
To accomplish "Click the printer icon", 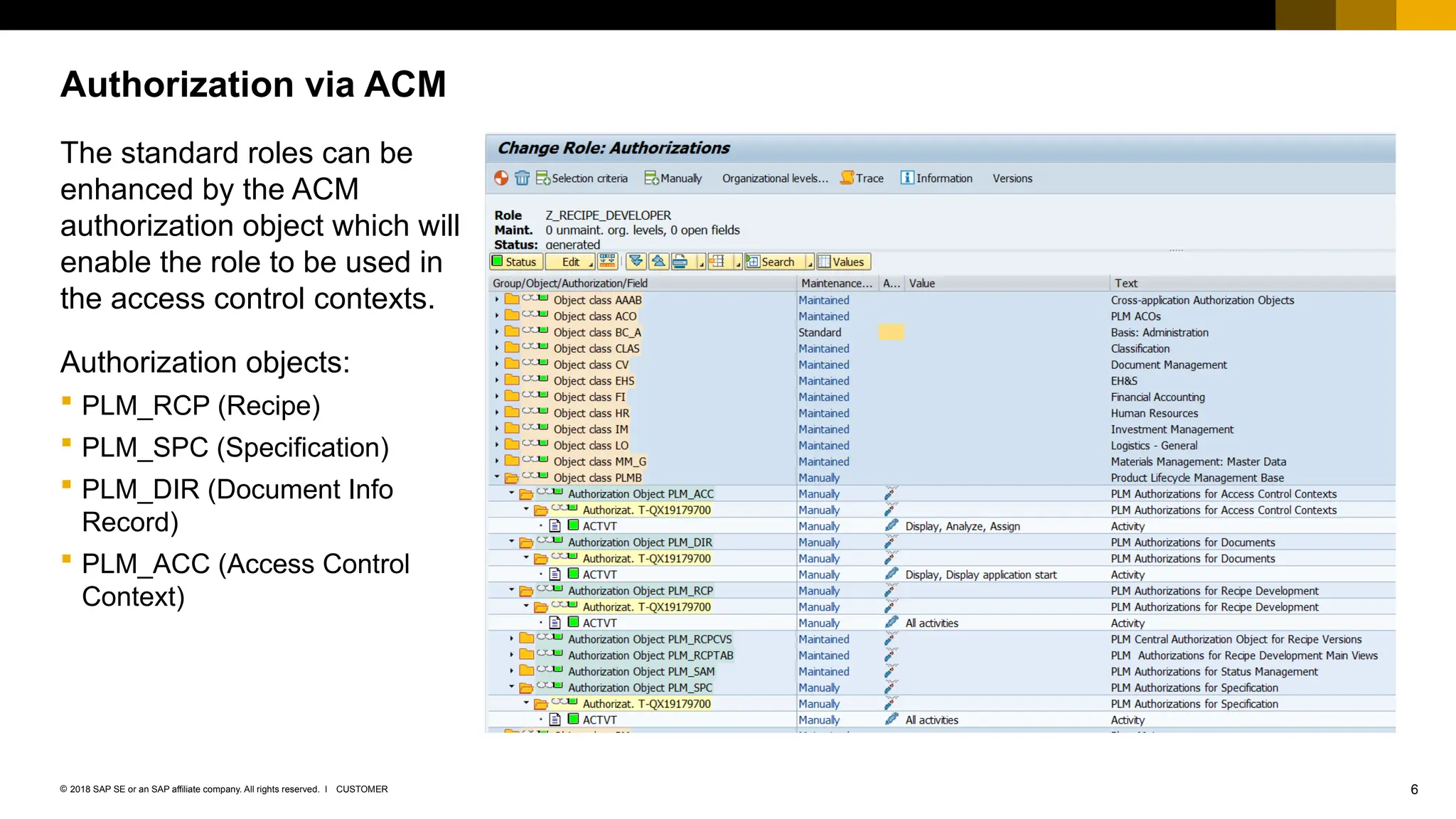I will pos(680,262).
